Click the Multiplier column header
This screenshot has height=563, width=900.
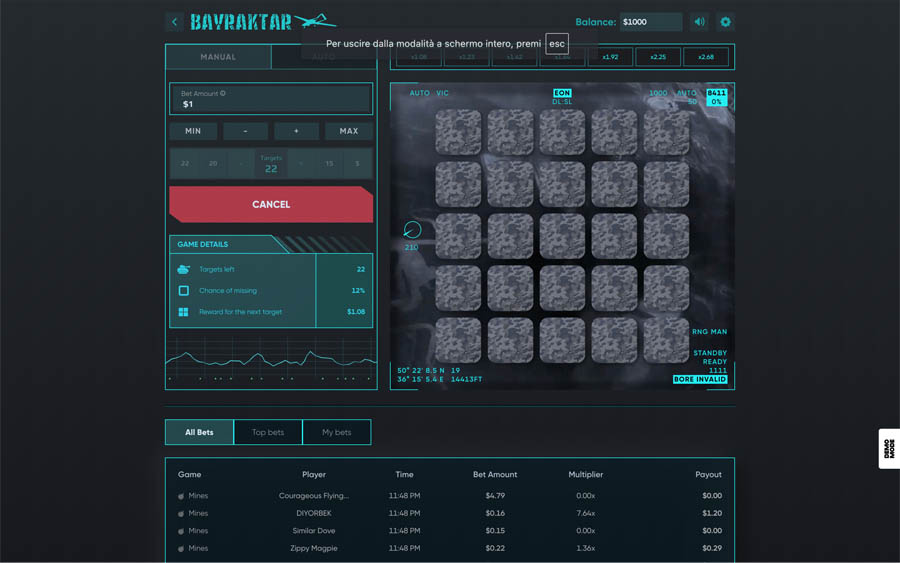(585, 475)
